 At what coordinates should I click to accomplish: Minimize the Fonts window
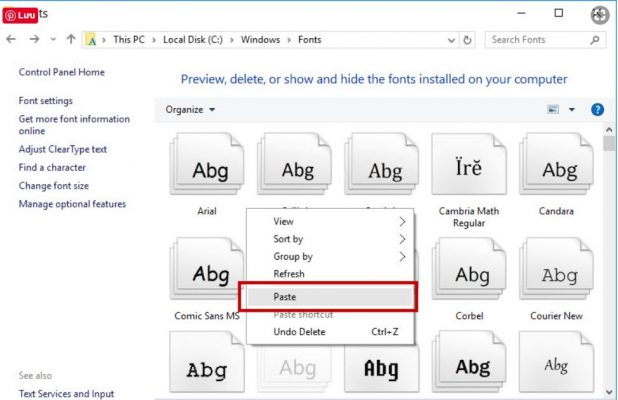click(x=521, y=13)
